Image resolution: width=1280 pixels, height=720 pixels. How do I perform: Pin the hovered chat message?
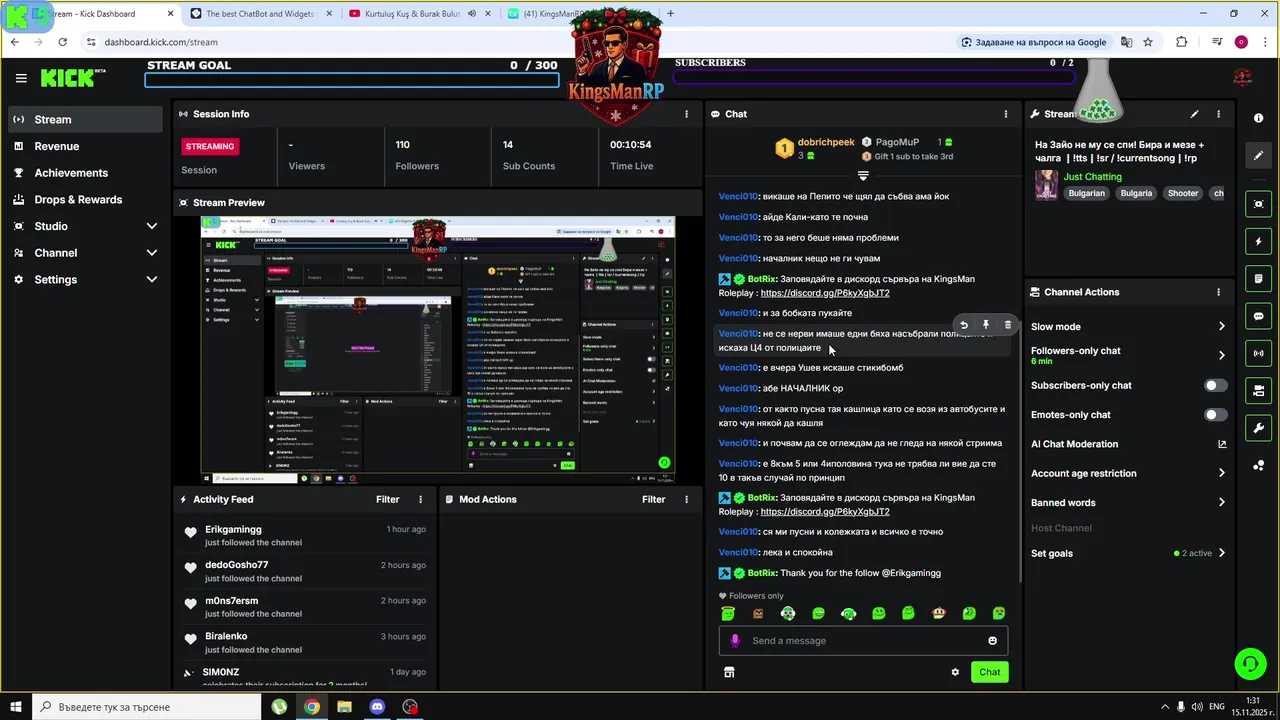point(986,325)
